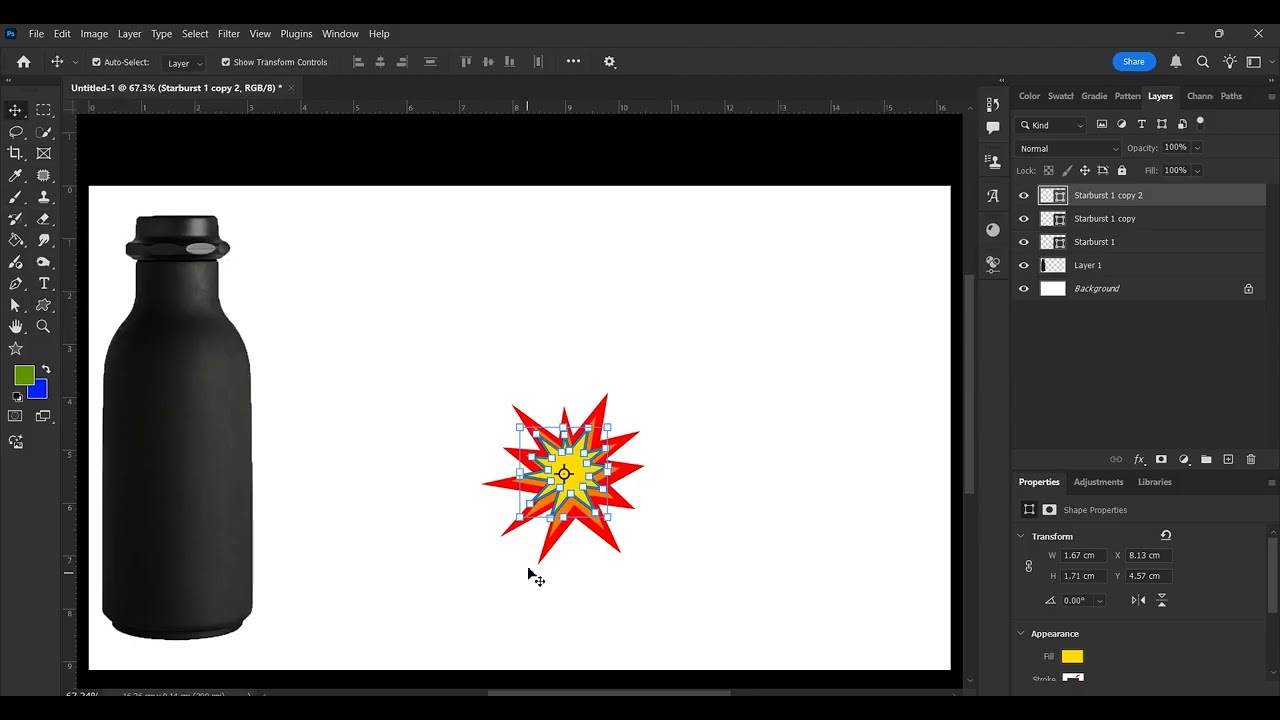Hide the Starburst 1 layer
Screen dimensions: 1280x720
coord(1024,242)
